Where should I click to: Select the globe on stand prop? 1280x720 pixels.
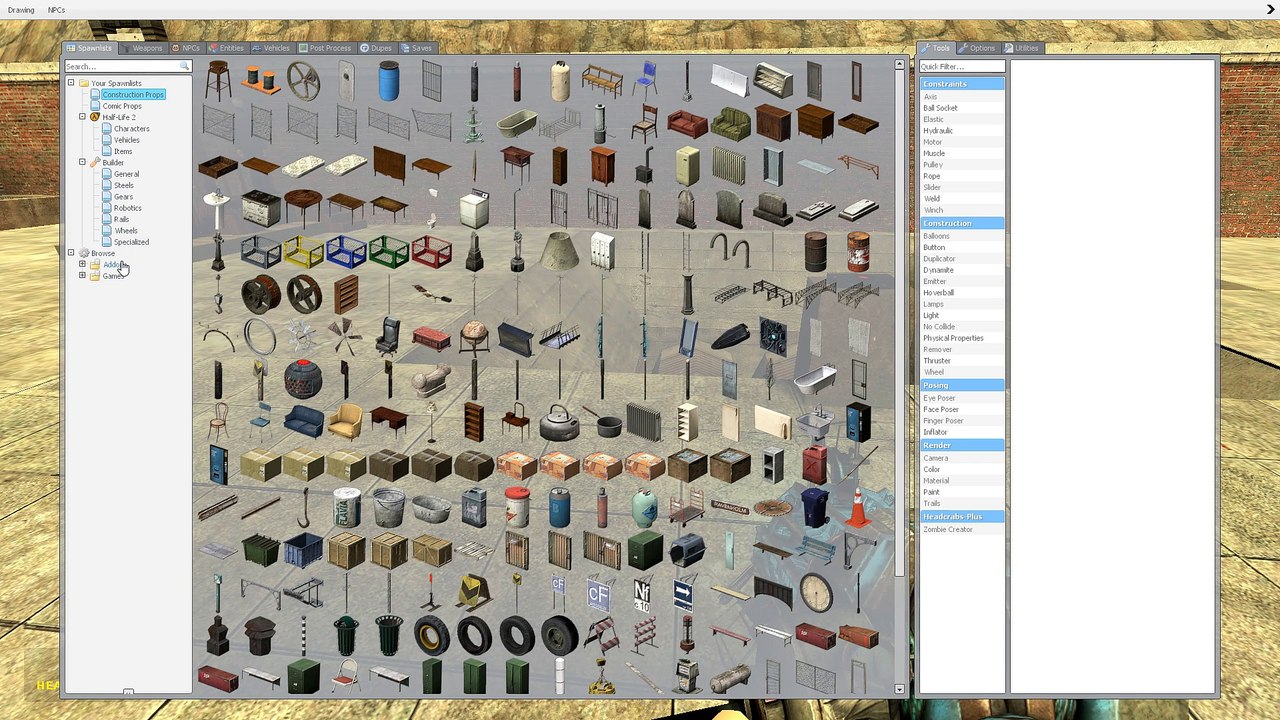click(x=474, y=337)
